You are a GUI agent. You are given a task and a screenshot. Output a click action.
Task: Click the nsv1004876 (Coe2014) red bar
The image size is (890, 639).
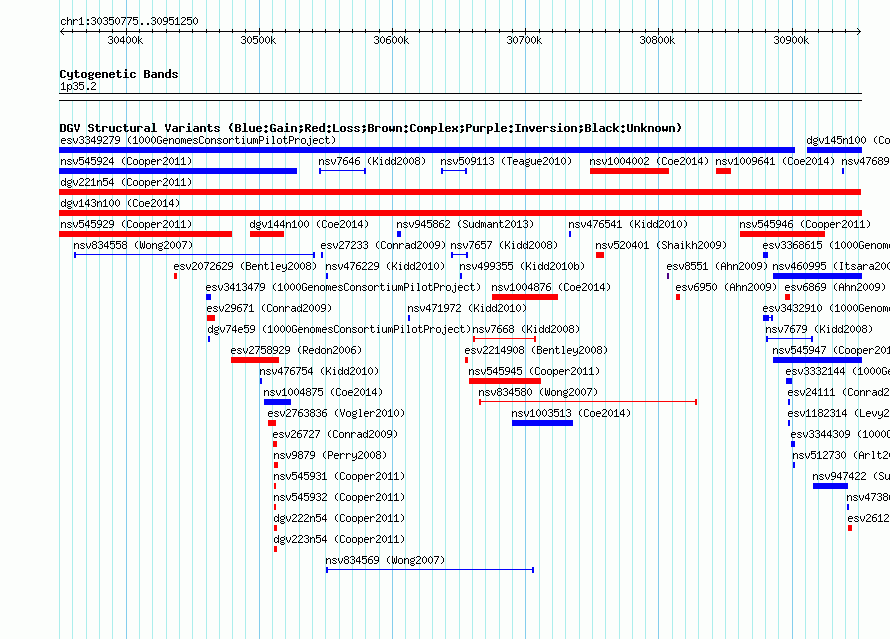point(524,297)
